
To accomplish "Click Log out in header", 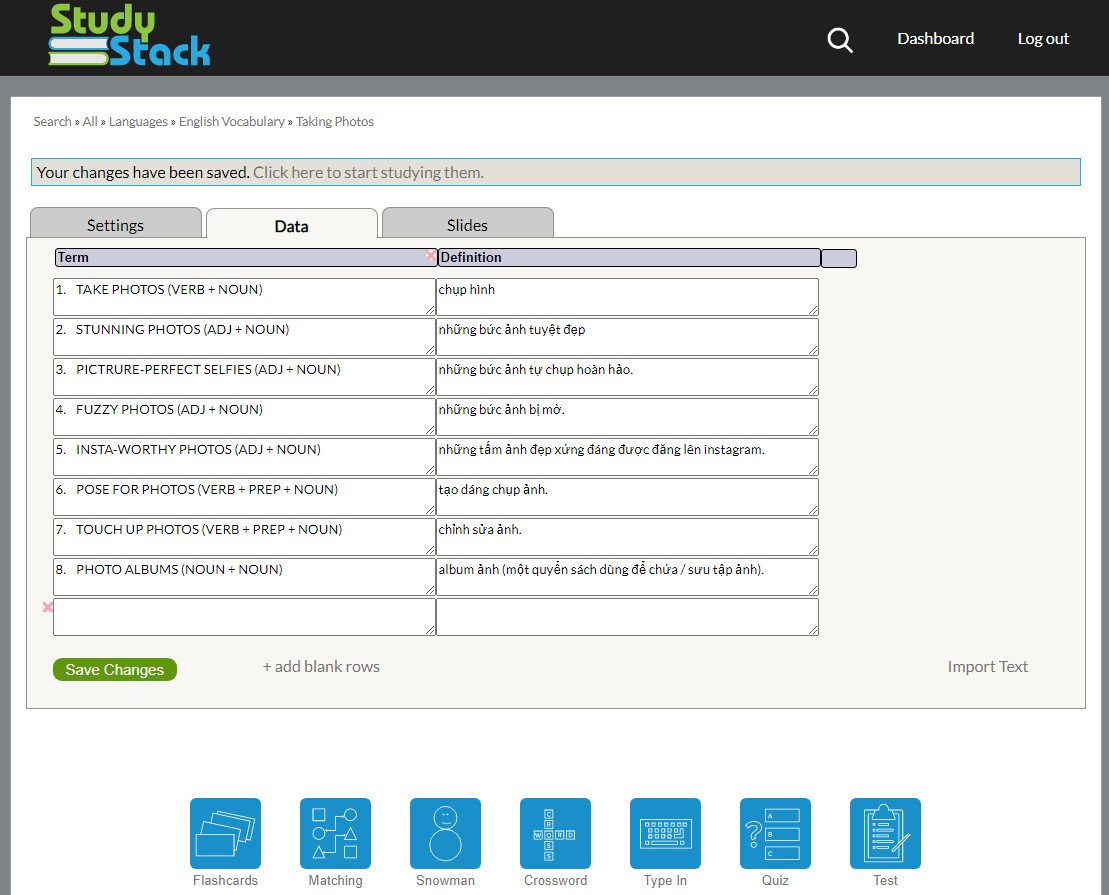I will (1043, 39).
